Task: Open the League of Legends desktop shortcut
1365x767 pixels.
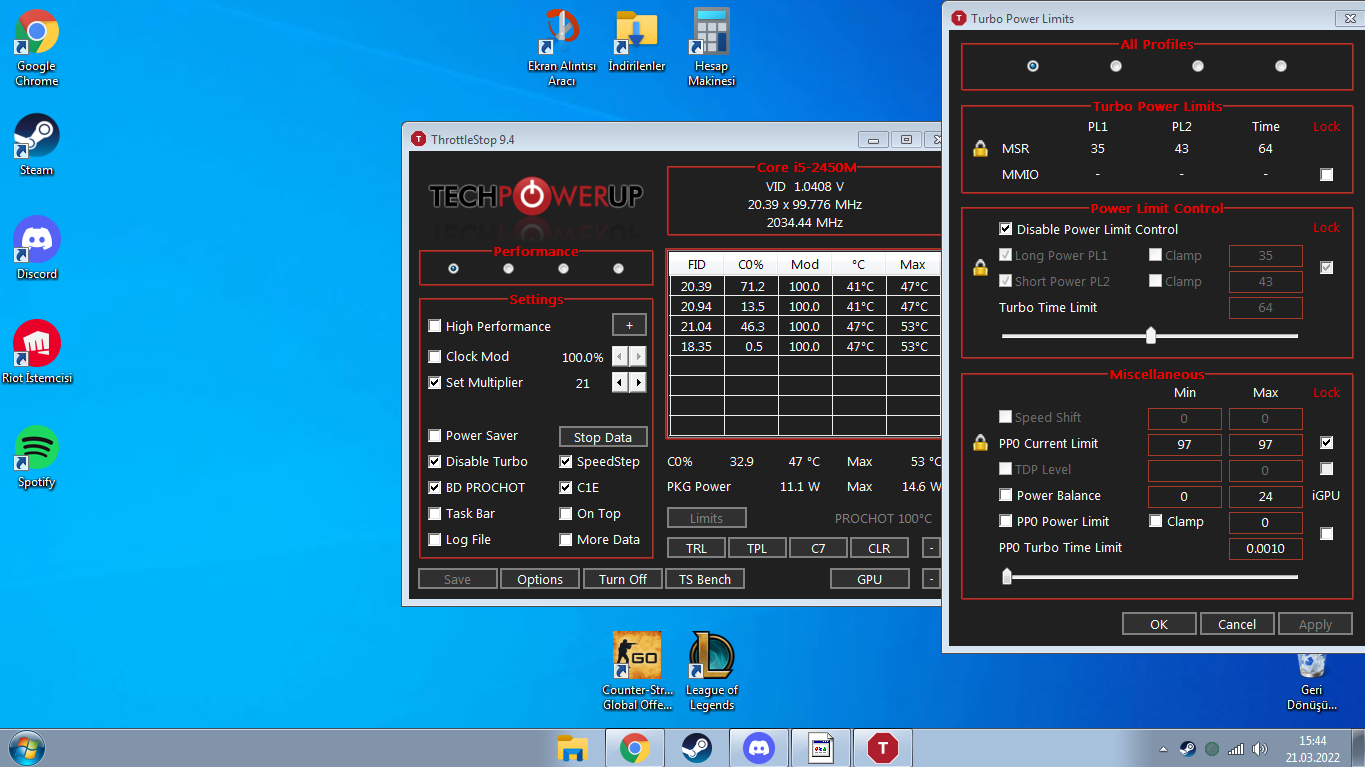Action: (711, 656)
